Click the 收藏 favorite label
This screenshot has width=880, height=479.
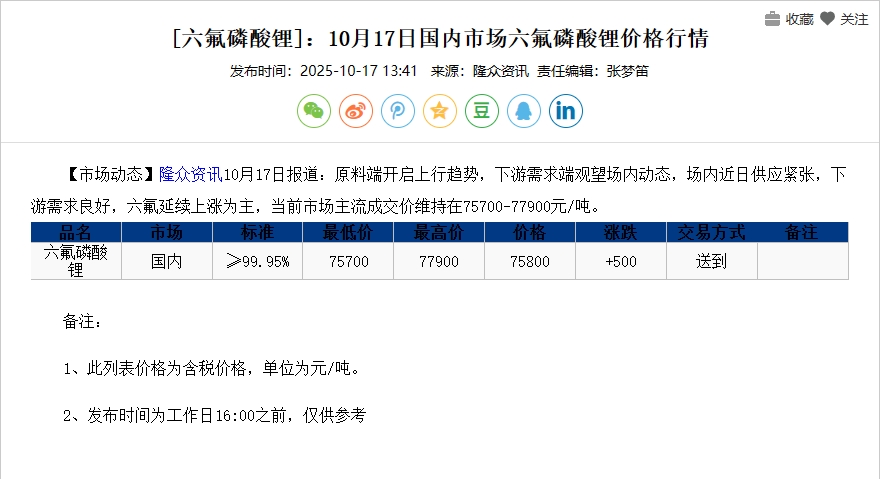[800, 19]
